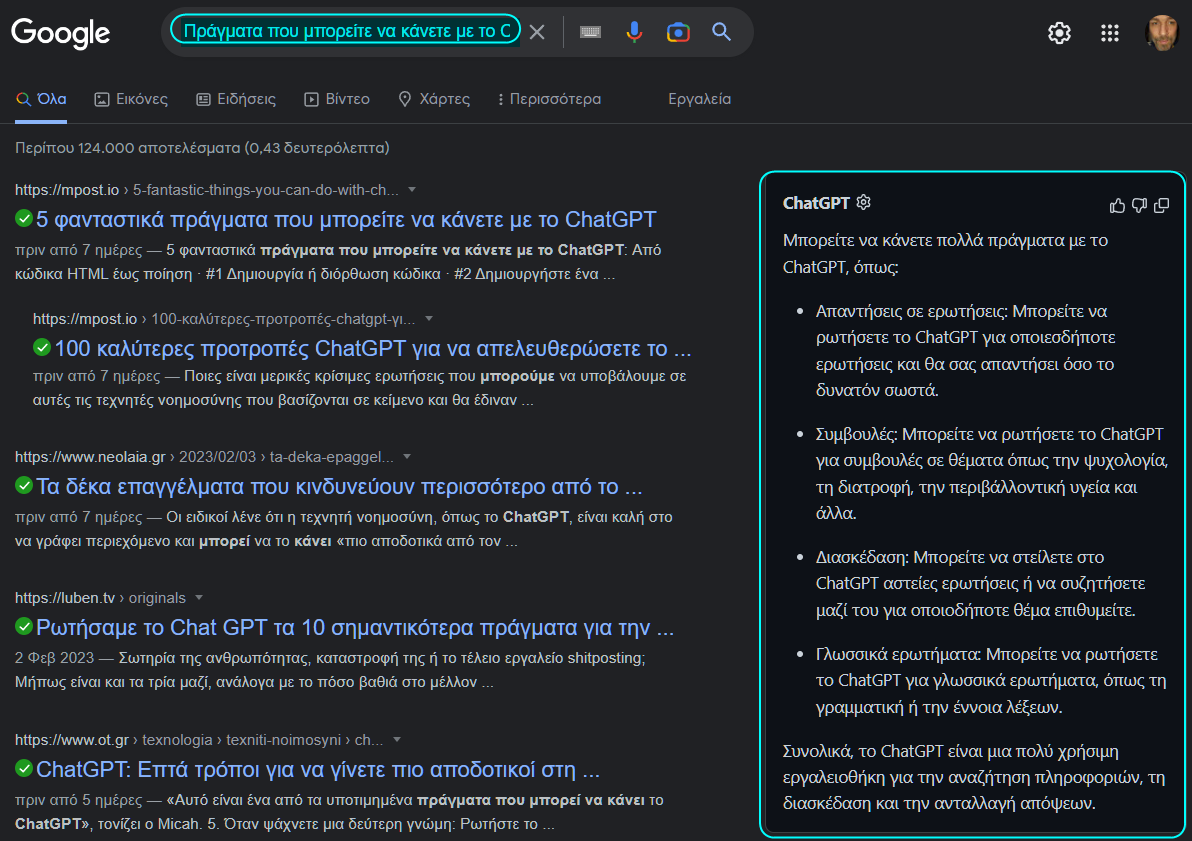The height and width of the screenshot is (841, 1192).
Task: Open result '100 καλύτερες προτροπές ChatGPT'
Action: click(x=372, y=348)
